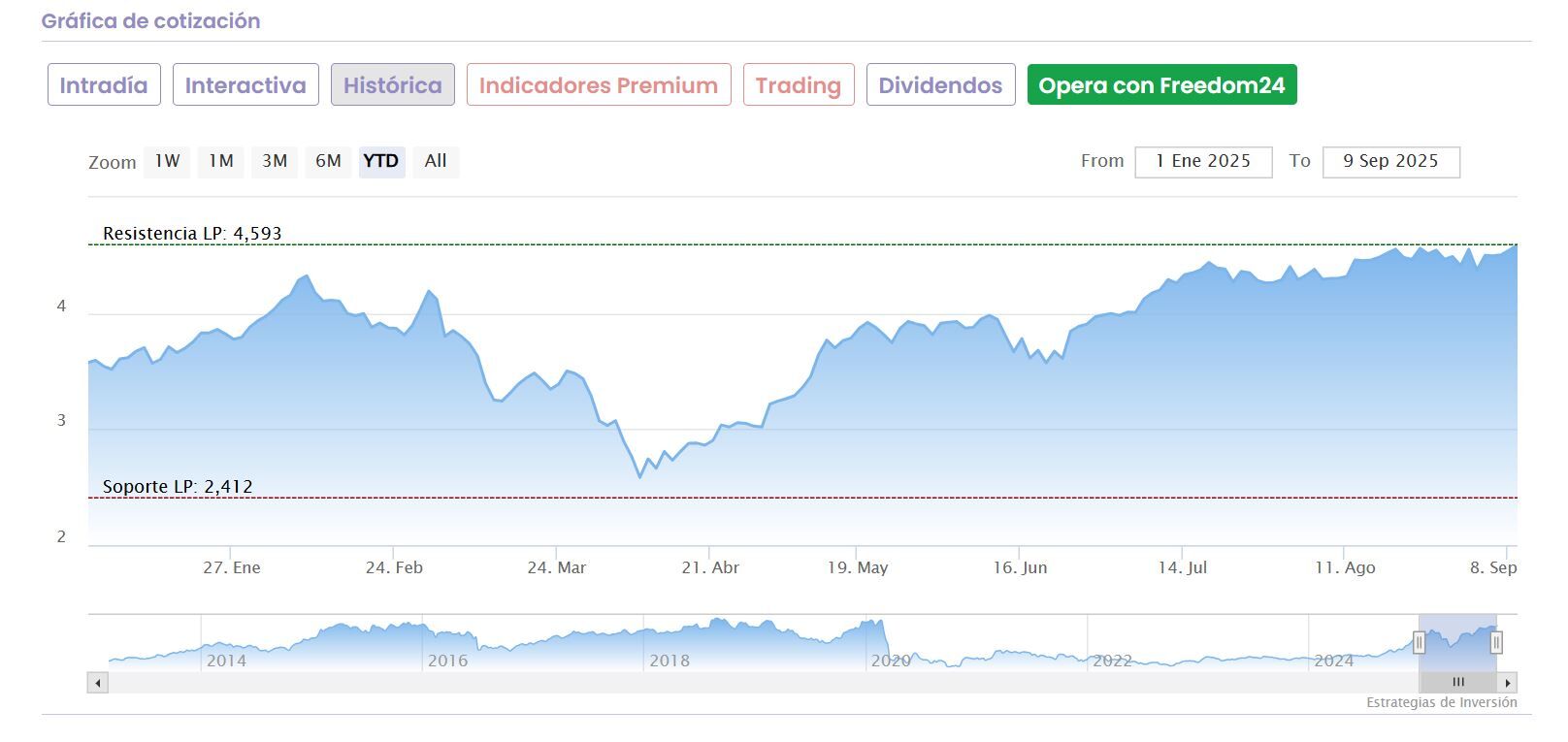Select the YTD zoom button
The width and height of the screenshot is (1568, 742).
click(381, 161)
